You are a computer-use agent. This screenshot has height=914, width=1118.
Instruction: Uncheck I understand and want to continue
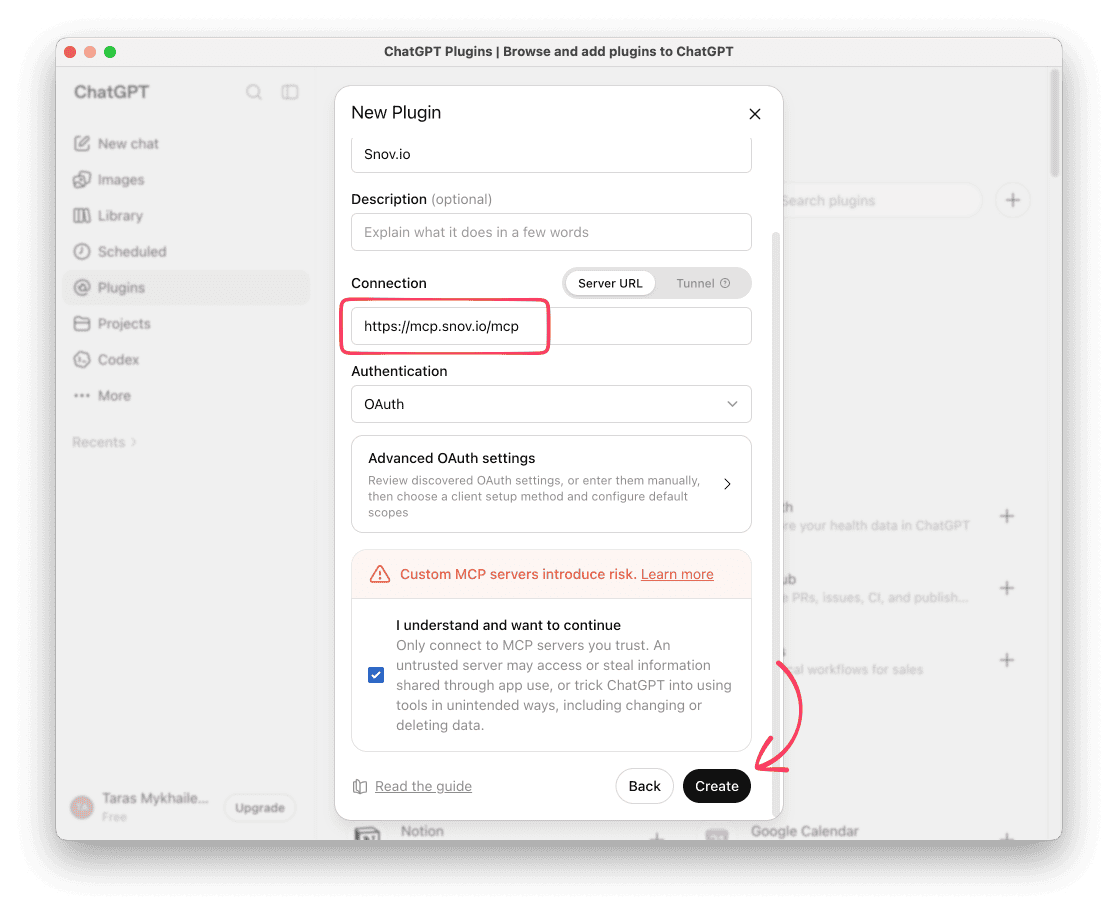click(x=376, y=674)
